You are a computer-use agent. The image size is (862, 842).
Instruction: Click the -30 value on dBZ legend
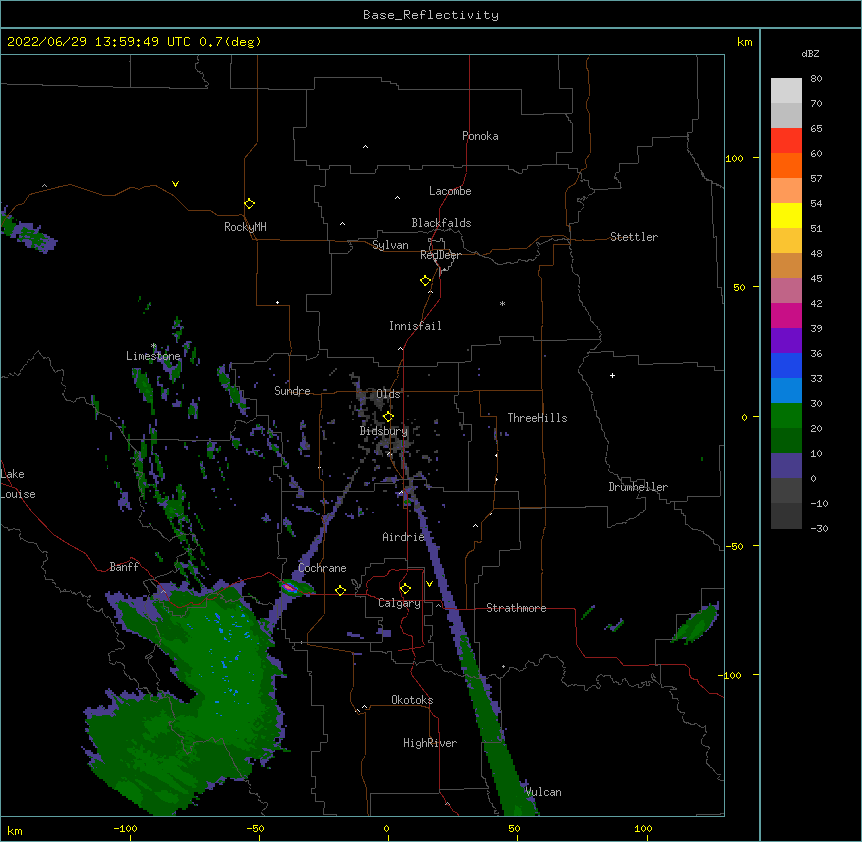tap(819, 528)
